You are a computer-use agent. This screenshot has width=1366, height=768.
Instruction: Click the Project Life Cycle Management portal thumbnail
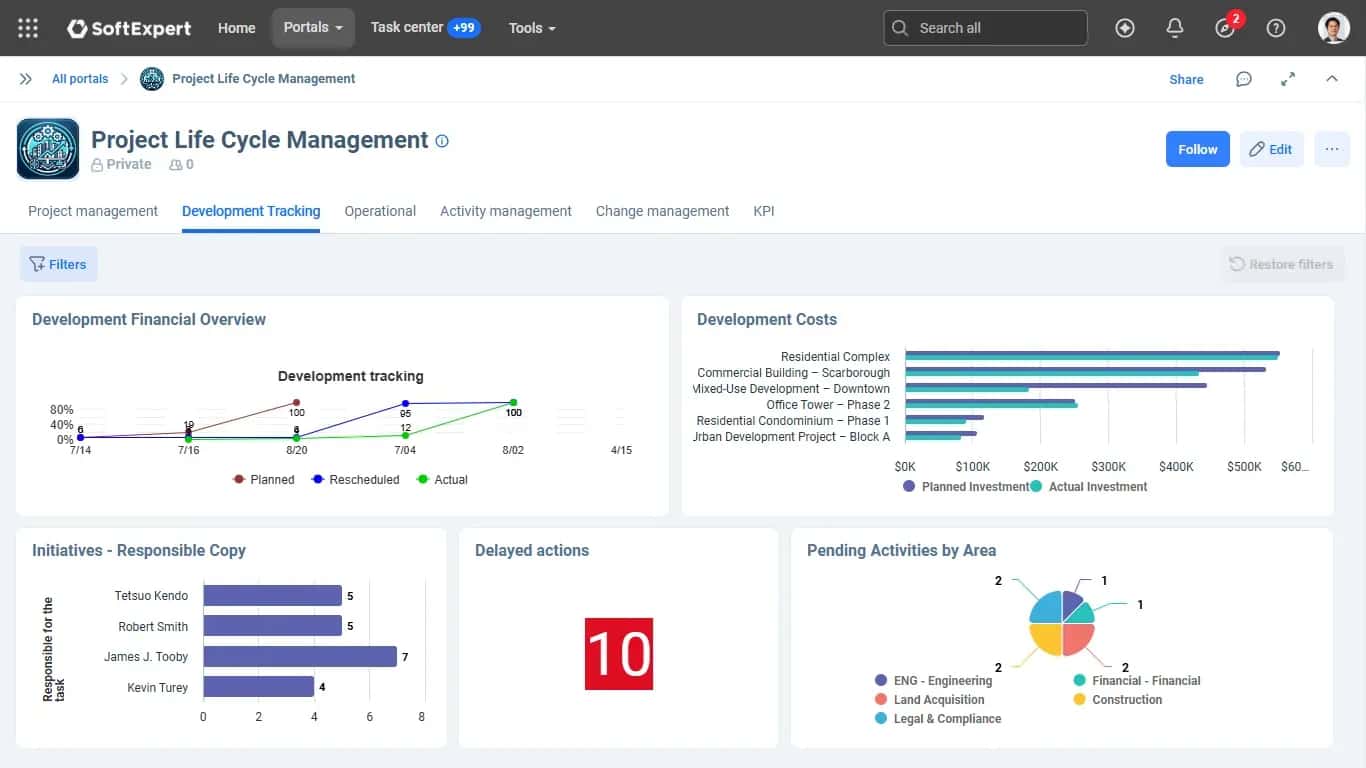coord(48,149)
